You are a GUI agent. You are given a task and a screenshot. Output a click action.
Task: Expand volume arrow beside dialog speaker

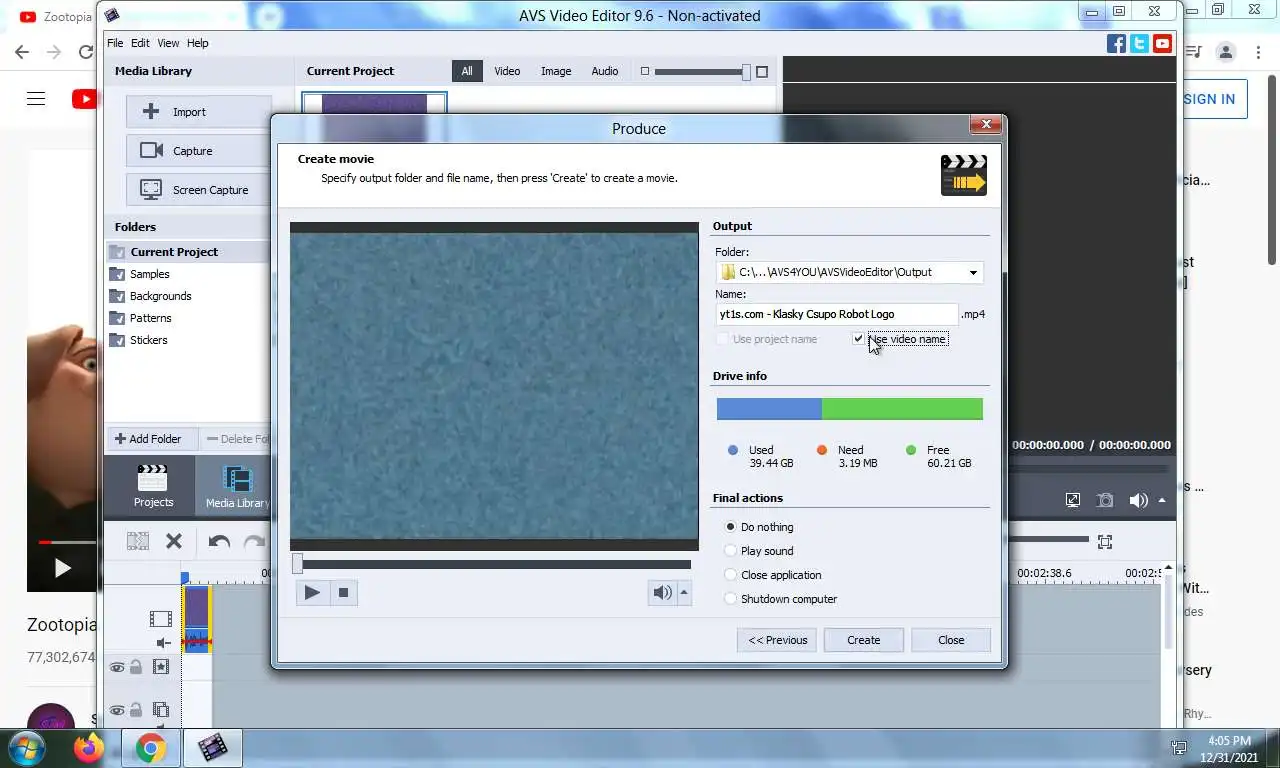pos(684,593)
